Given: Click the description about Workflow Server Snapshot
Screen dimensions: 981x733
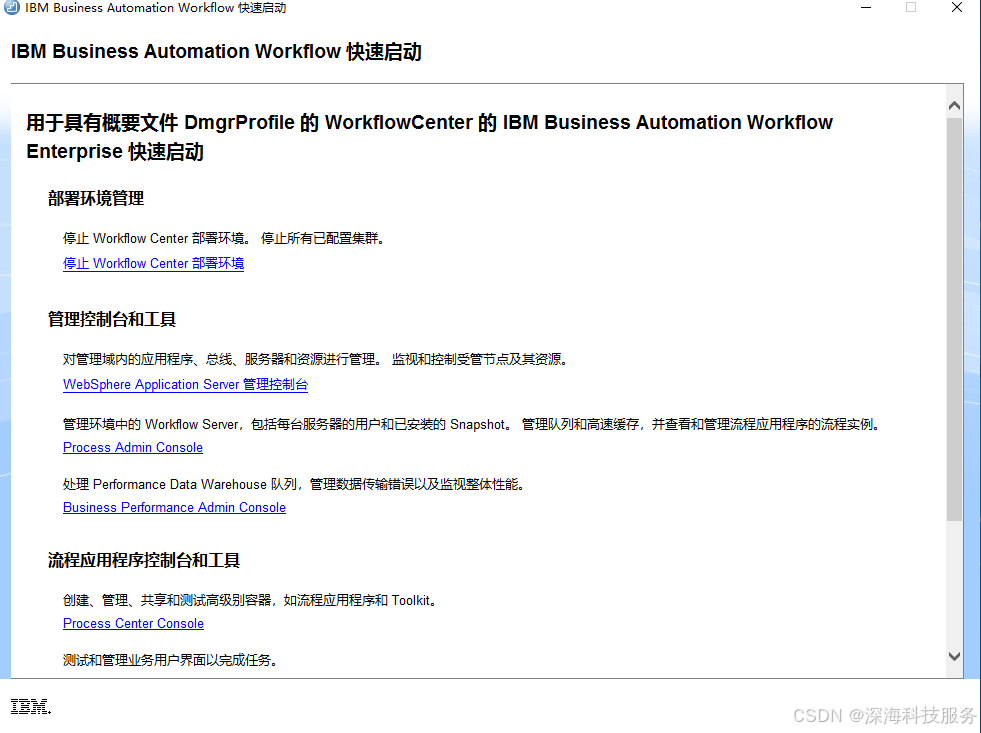Looking at the screenshot, I should [x=472, y=425].
